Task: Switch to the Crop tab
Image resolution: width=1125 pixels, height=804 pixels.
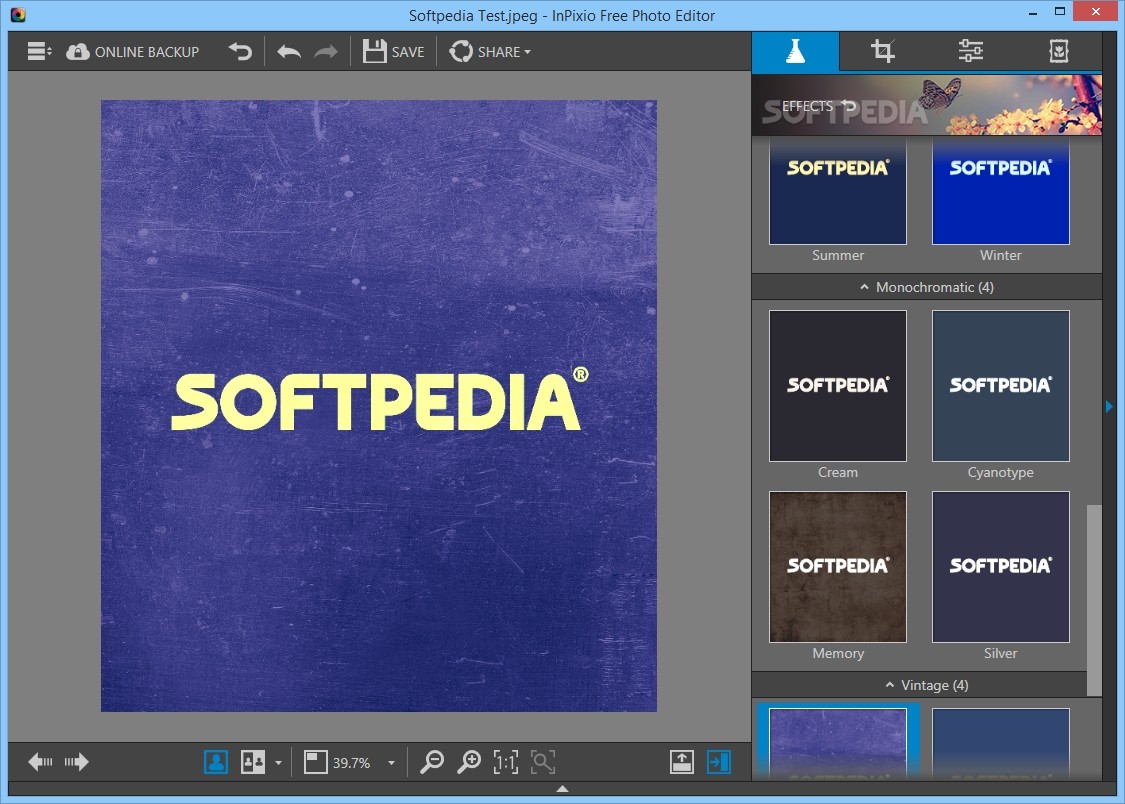Action: 882,52
